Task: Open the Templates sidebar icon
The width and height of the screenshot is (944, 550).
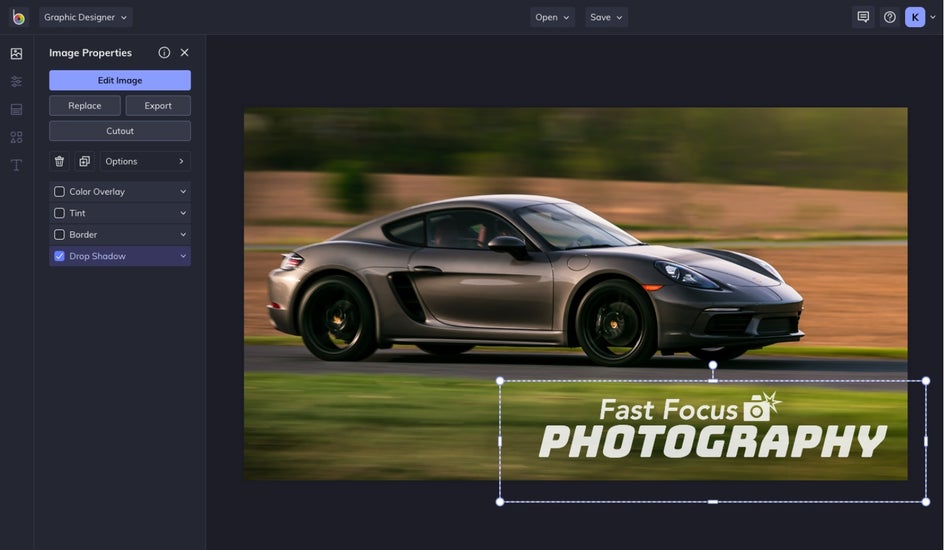Action: pos(16,109)
